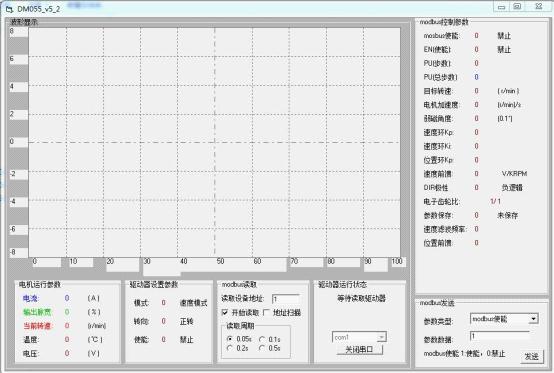This screenshot has width=554, height=373.
Task: Choose the 0.5s read period radio
Action: 262,348
